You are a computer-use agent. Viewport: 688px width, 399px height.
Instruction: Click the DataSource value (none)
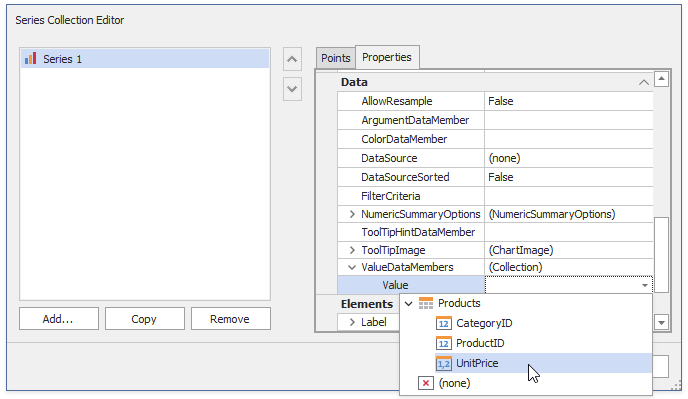click(x=569, y=158)
